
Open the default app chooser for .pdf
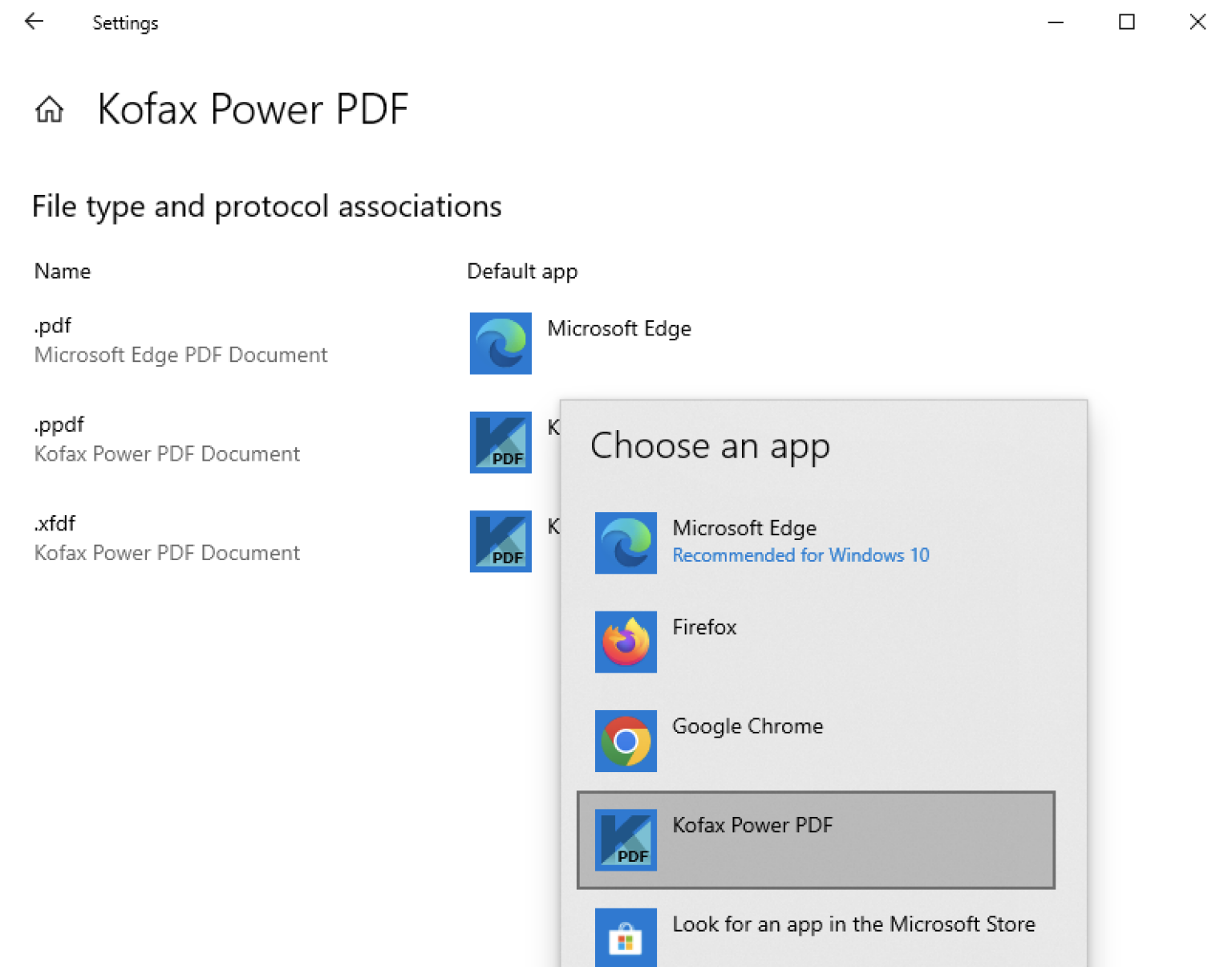coord(577,343)
